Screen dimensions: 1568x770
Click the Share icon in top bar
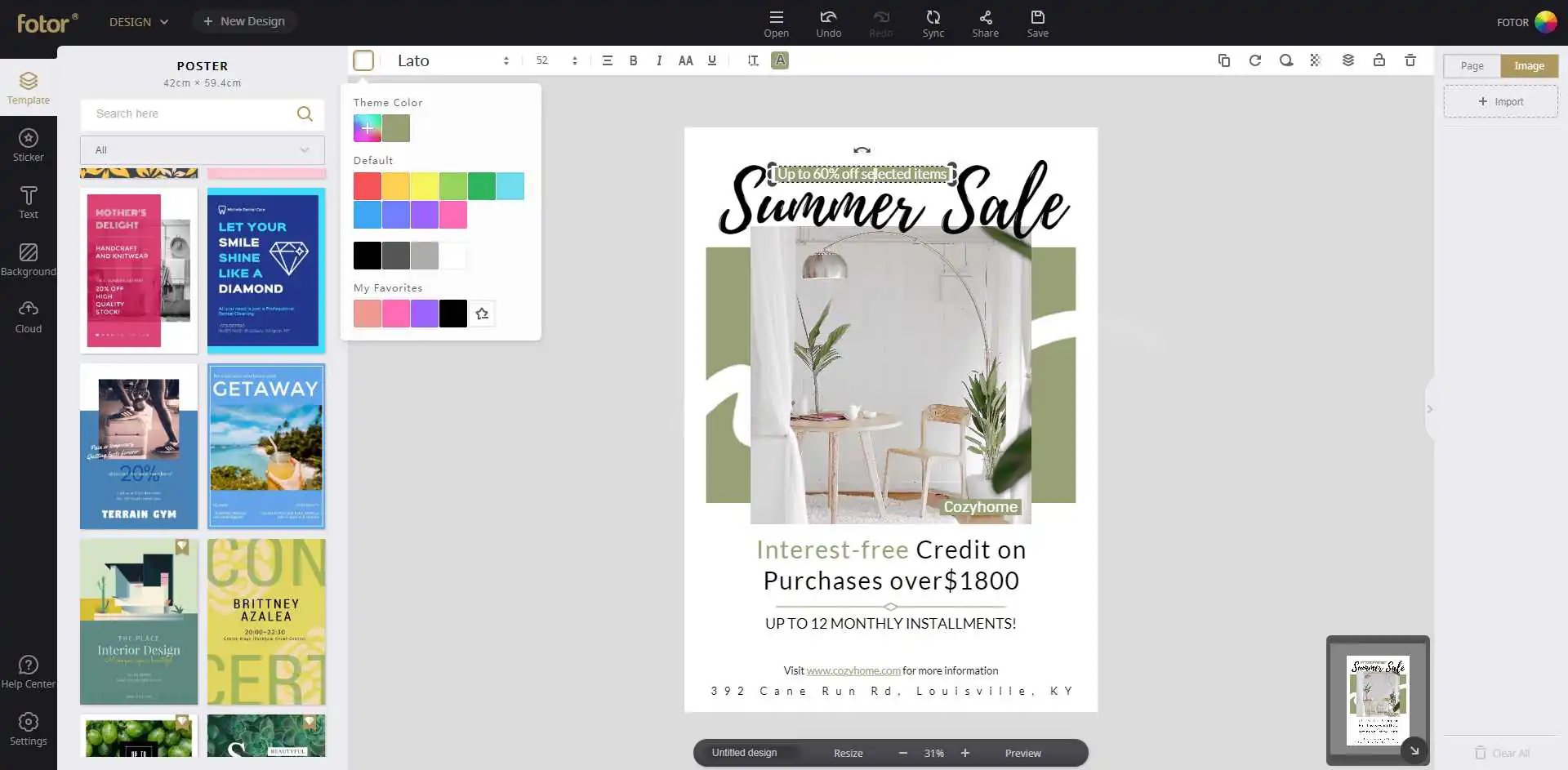click(x=985, y=23)
